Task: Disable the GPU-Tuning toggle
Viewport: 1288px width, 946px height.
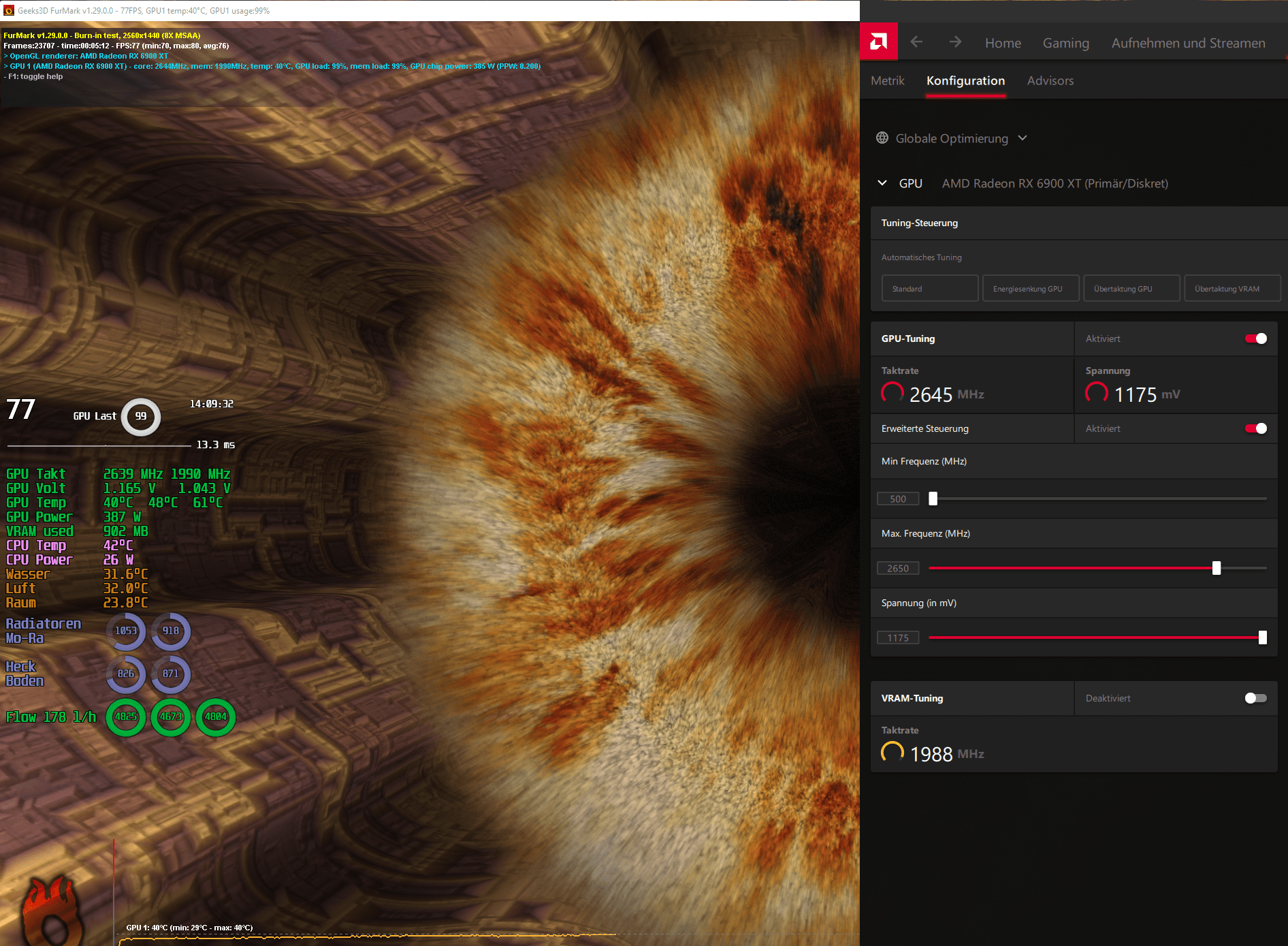Action: 1256,338
